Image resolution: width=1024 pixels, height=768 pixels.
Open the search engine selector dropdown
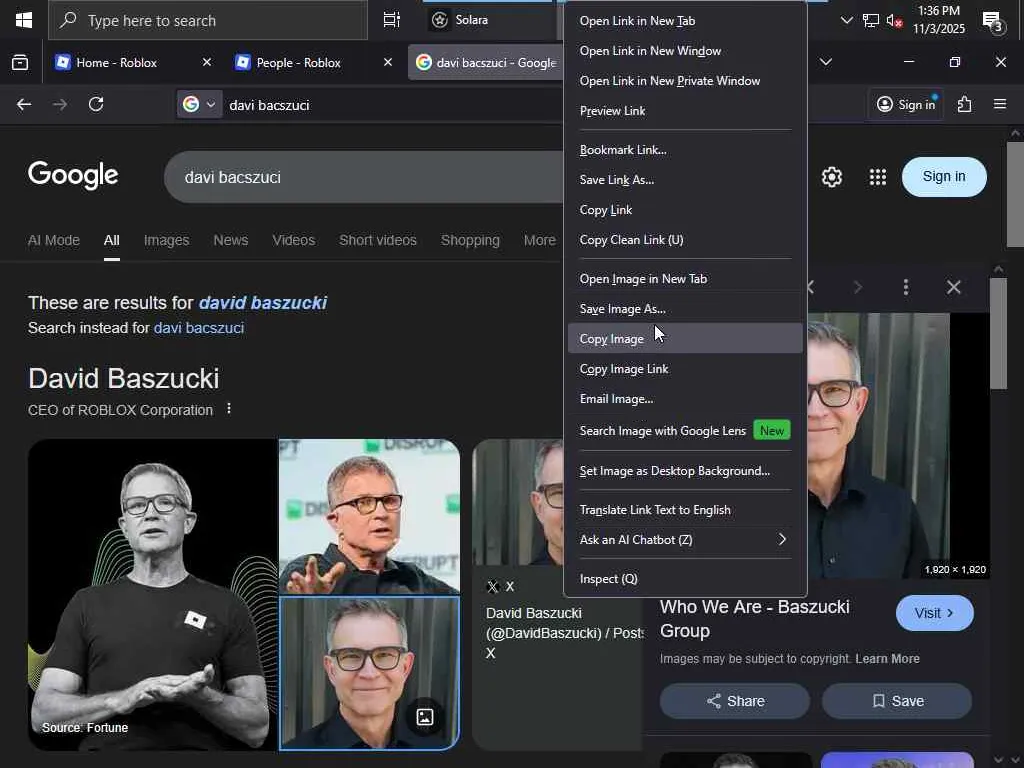click(x=199, y=104)
